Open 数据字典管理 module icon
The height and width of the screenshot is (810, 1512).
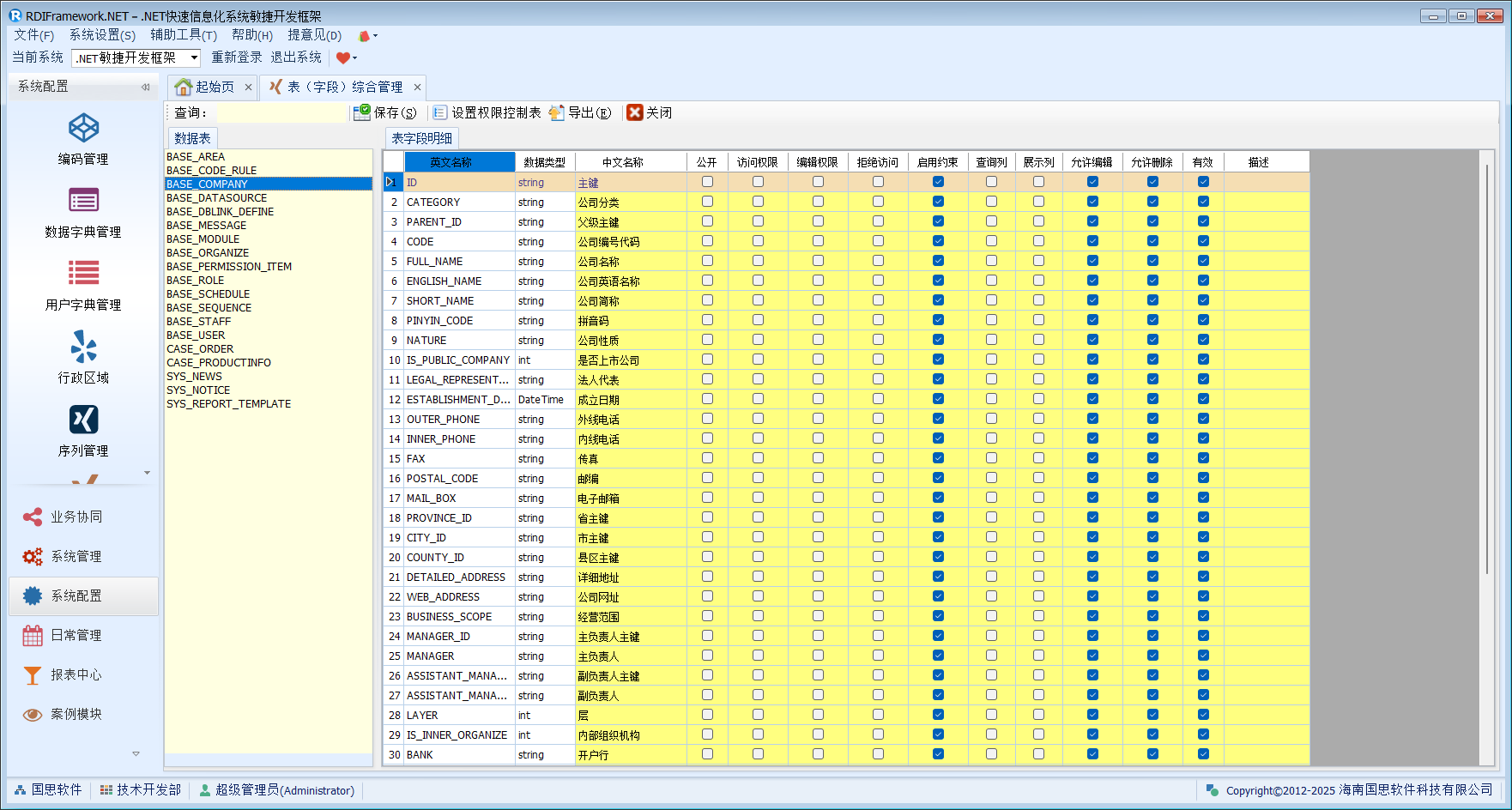[x=83, y=201]
